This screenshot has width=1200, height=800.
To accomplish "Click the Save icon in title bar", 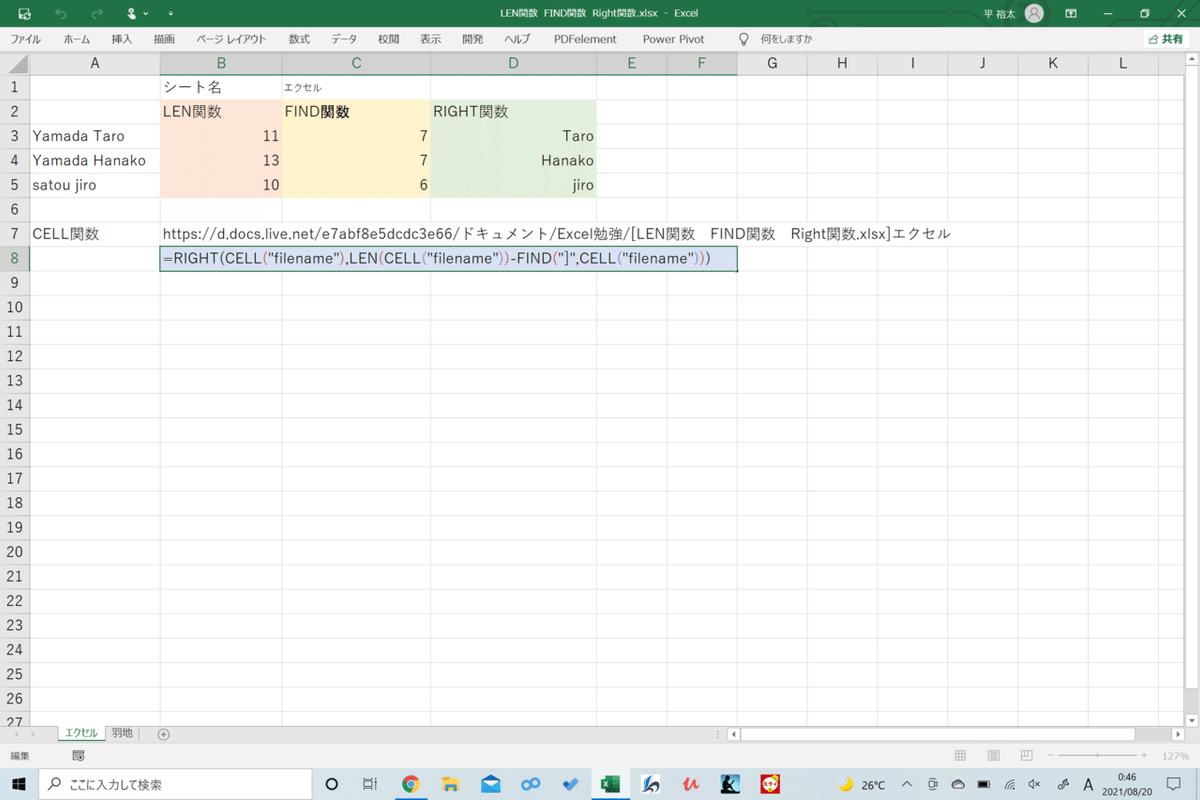I will point(25,14).
